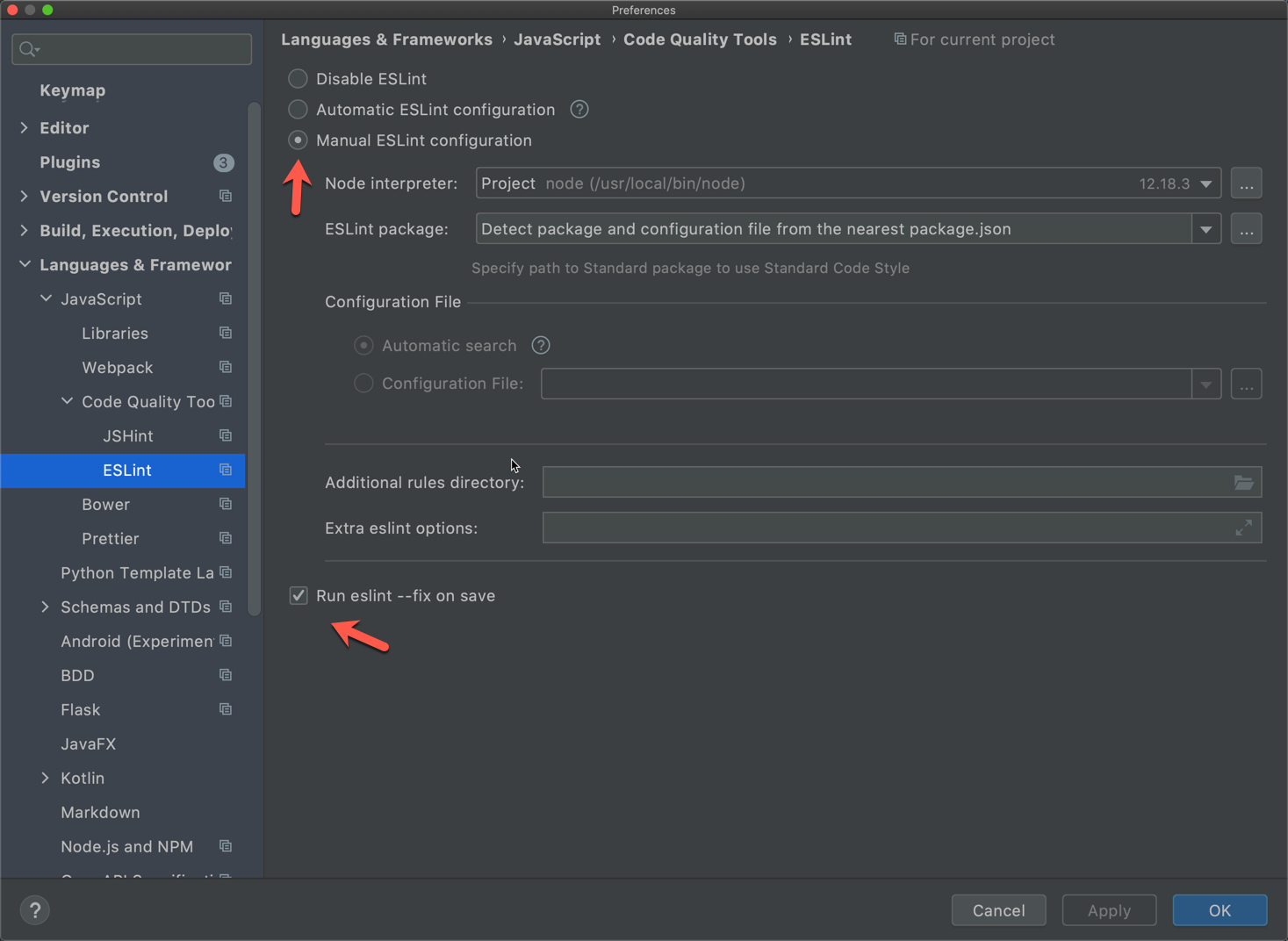Open the ESLint package dropdown arrow
Screen dimensions: 1288x941
pyautogui.click(x=1206, y=230)
